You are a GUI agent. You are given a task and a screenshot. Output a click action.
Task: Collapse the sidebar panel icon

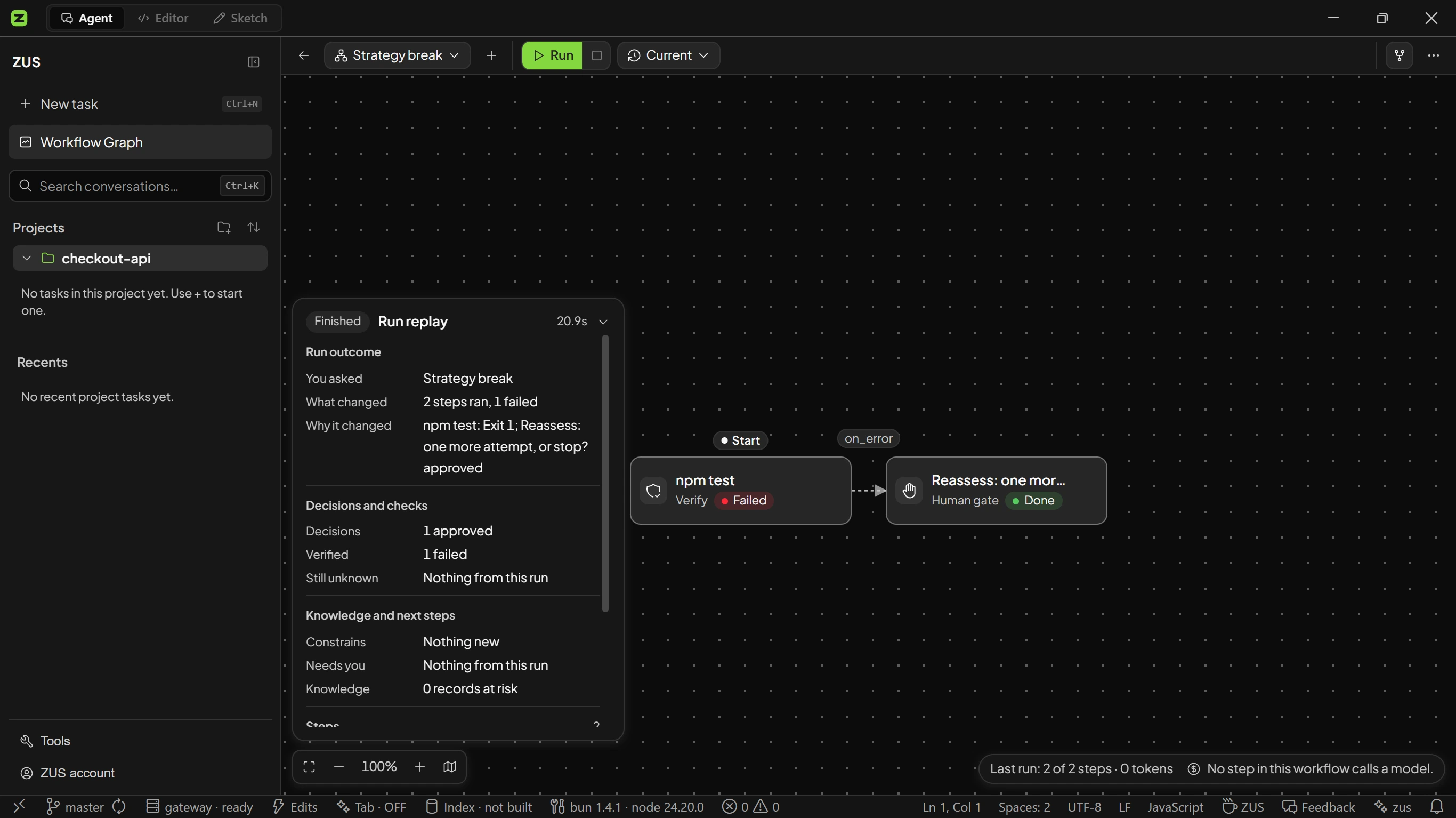pyautogui.click(x=254, y=62)
